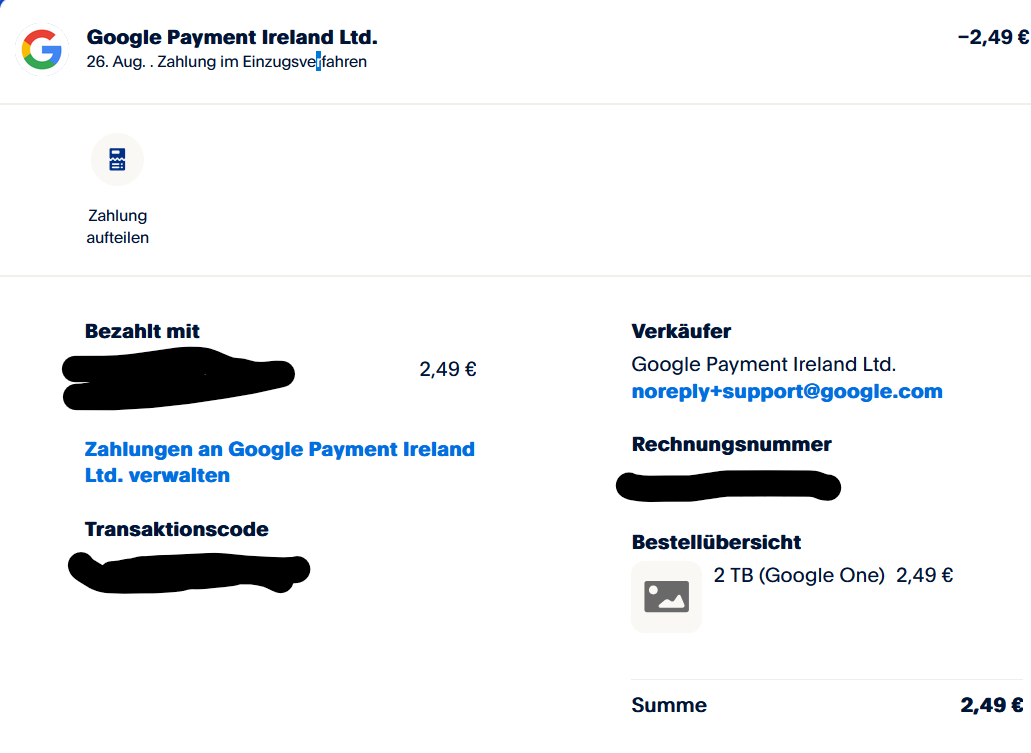Click the redacted invoice number under Rechnungsnummer
The width and height of the screenshot is (1031, 753).
point(728,486)
